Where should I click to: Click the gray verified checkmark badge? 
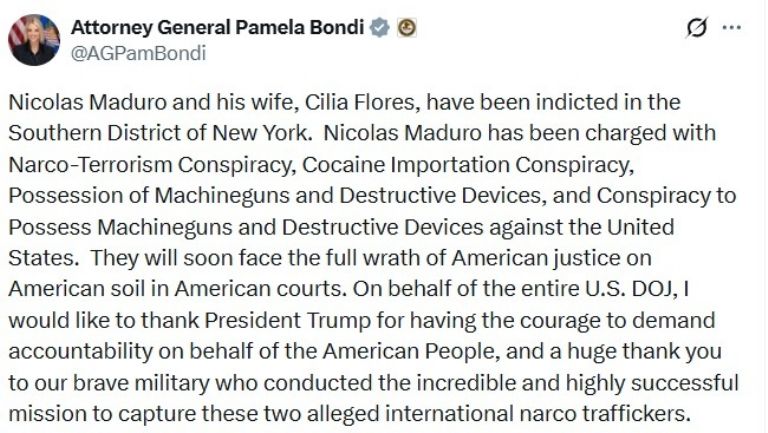(380, 29)
